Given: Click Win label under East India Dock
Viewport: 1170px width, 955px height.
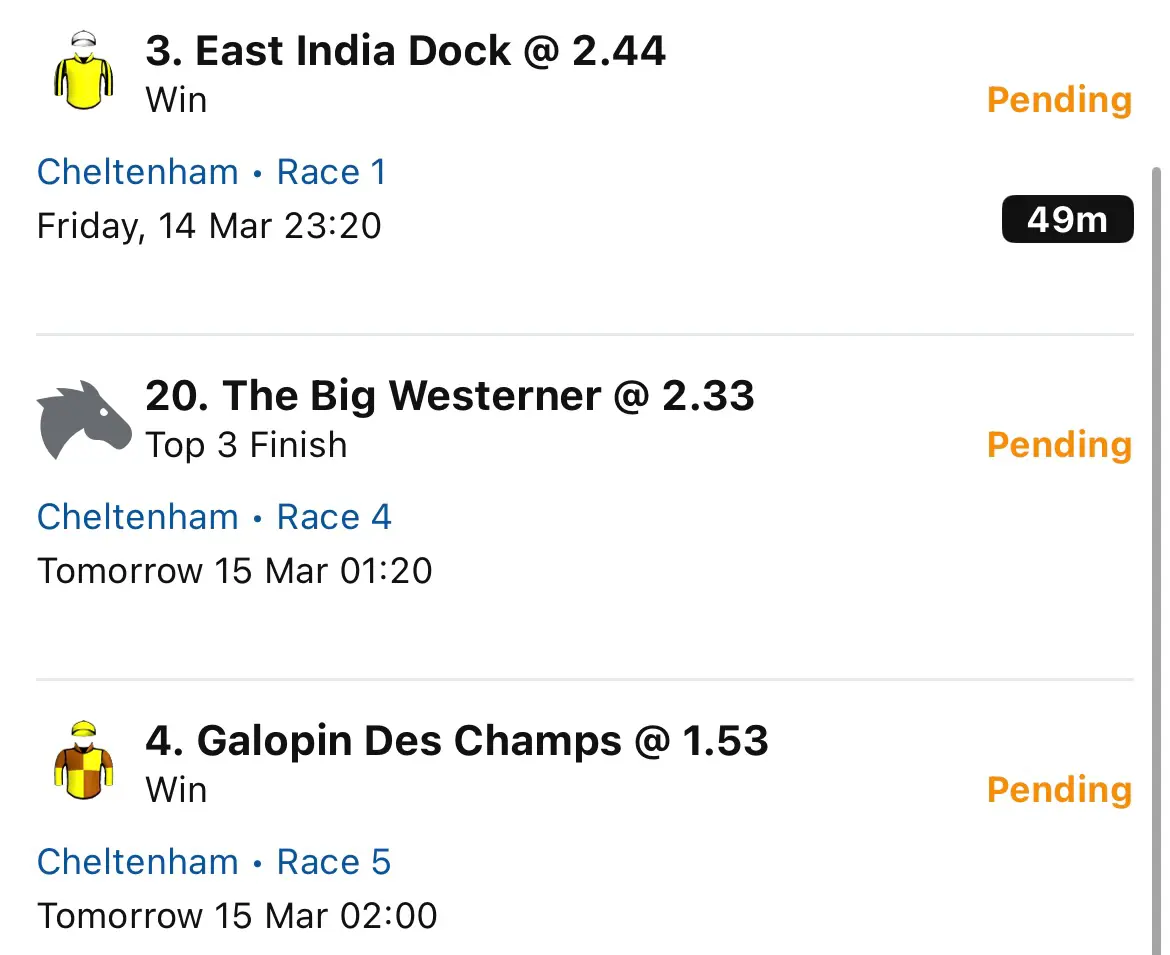Looking at the screenshot, I should 176,100.
